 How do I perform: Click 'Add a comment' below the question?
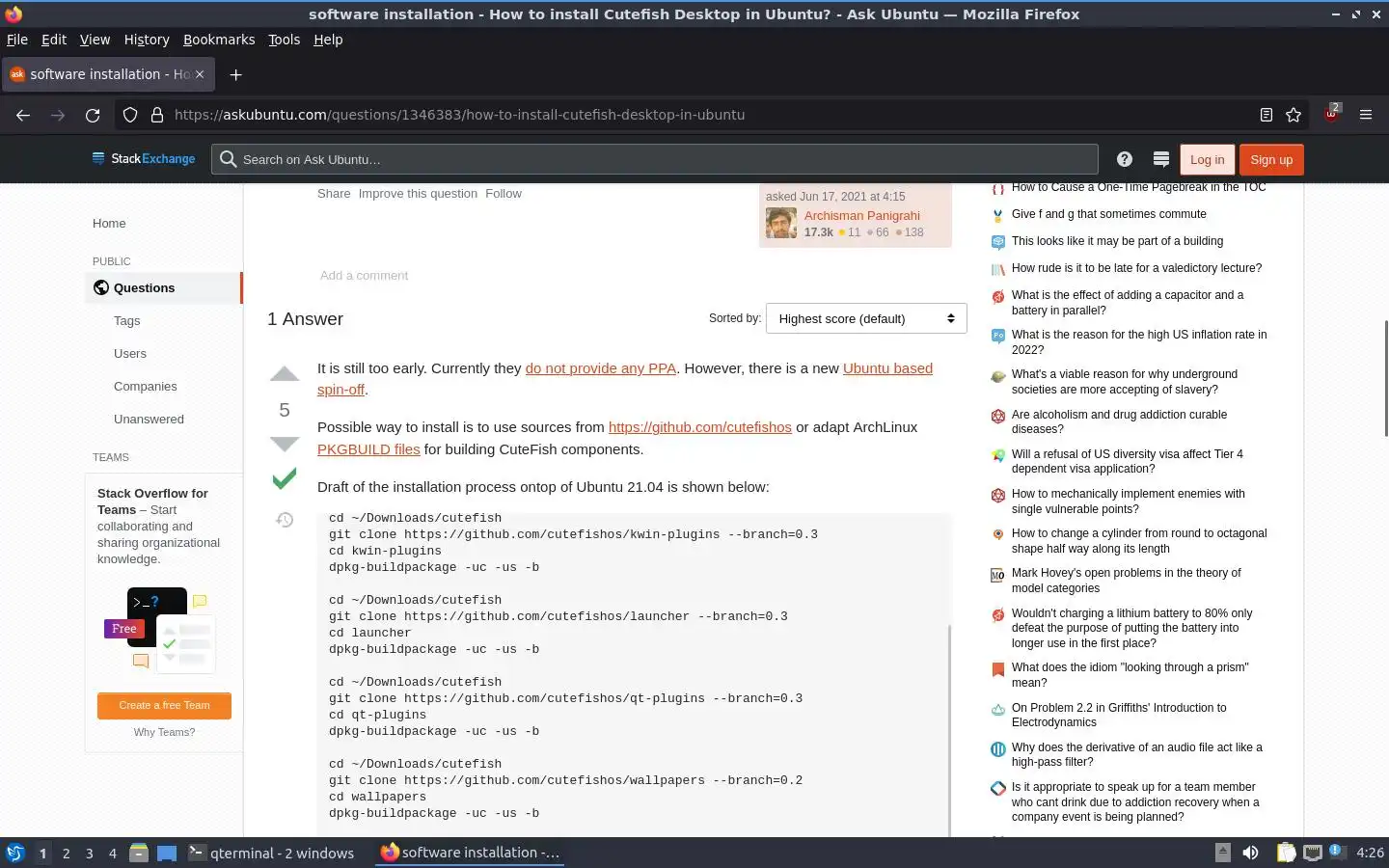364,276
